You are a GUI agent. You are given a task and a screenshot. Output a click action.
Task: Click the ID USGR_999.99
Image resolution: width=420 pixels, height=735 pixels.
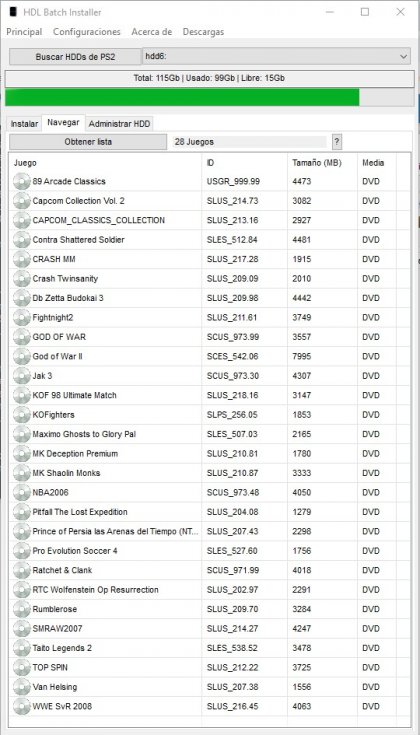coord(233,181)
